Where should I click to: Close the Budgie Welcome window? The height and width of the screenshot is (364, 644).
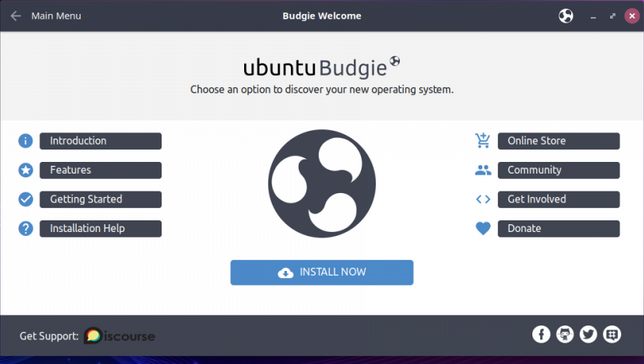point(632,16)
